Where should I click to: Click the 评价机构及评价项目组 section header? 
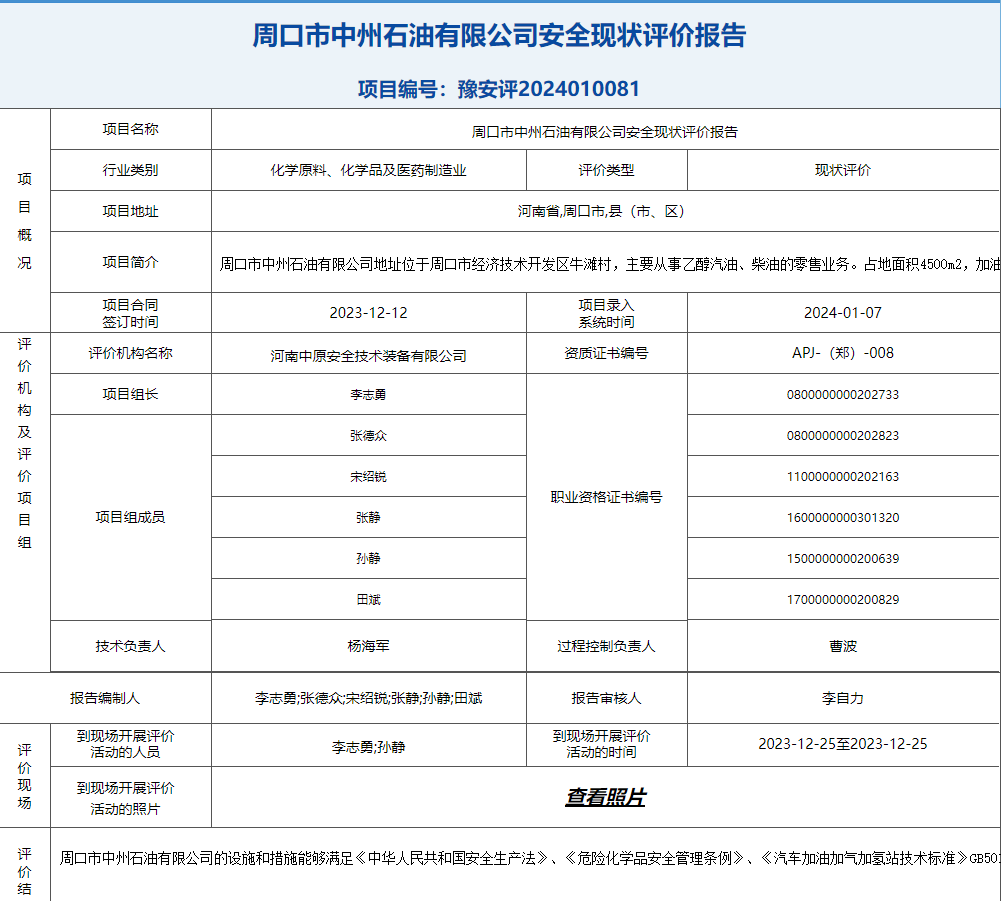(x=24, y=443)
